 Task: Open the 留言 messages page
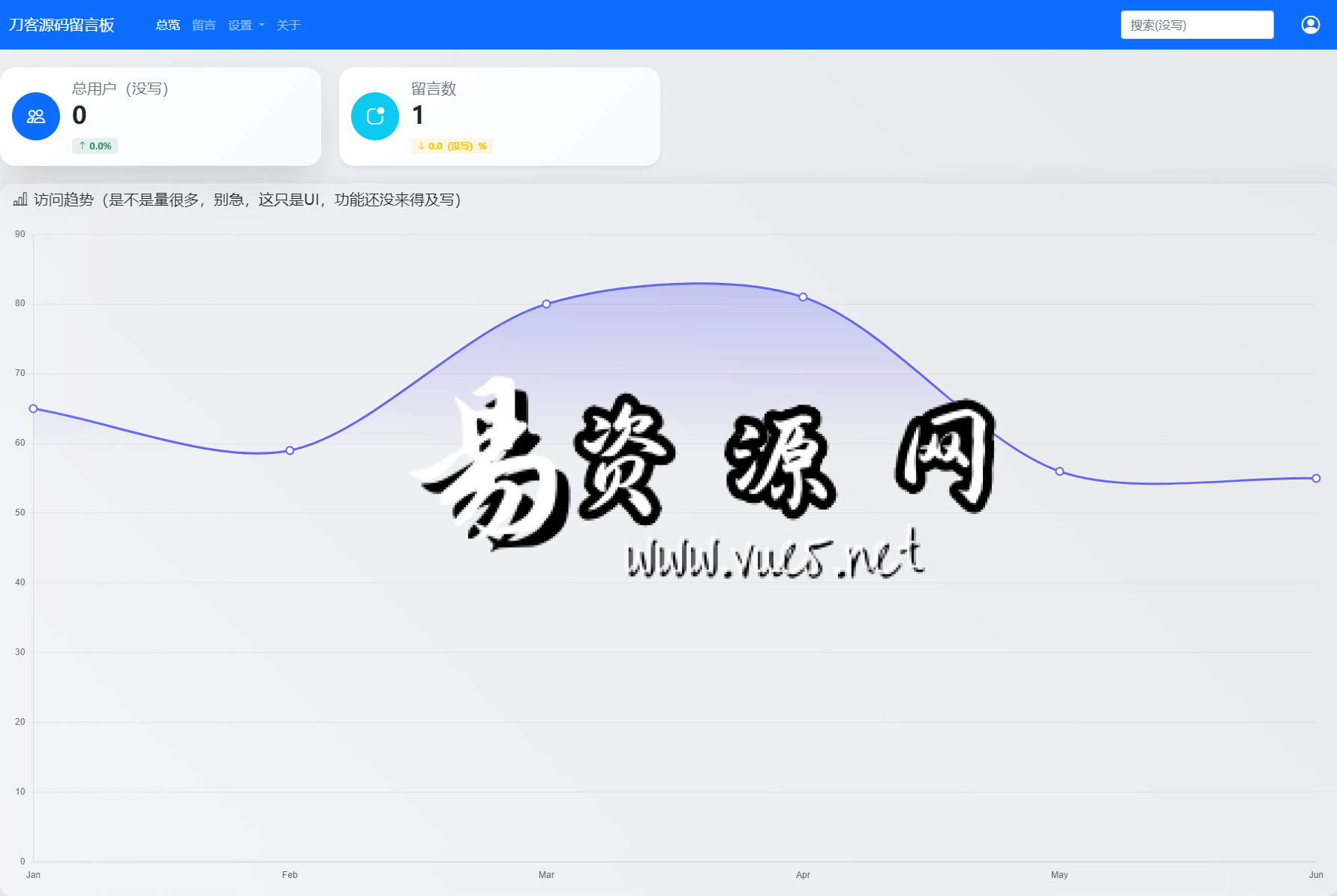(204, 25)
